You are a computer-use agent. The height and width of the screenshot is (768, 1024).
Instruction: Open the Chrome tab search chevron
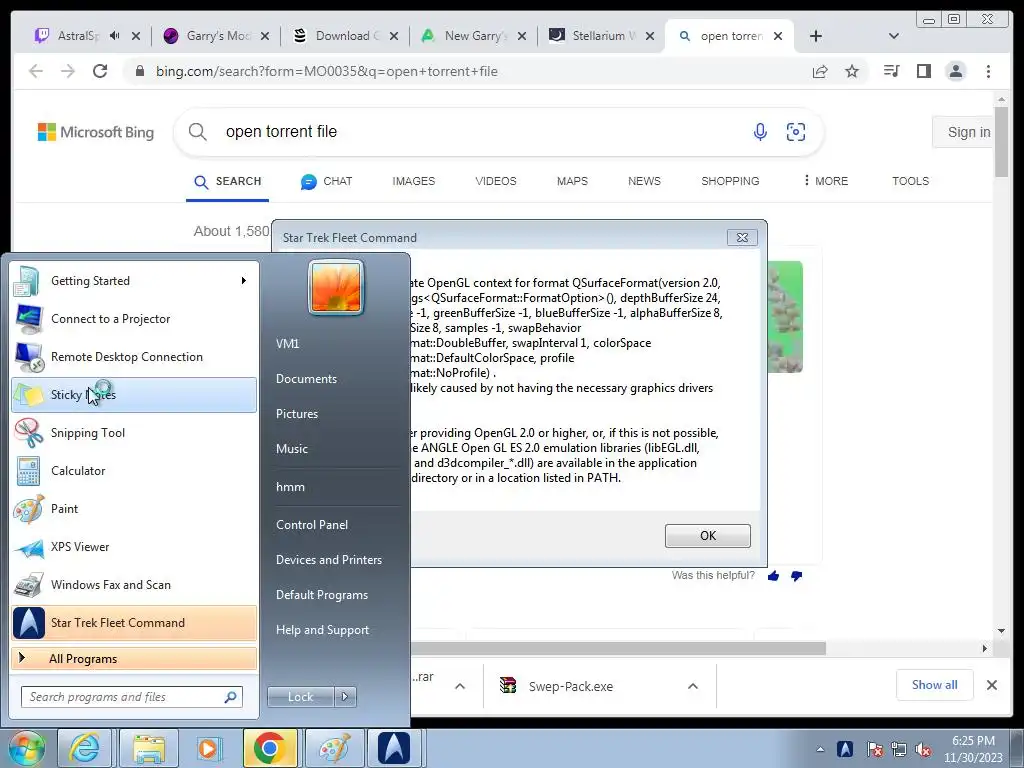point(894,36)
